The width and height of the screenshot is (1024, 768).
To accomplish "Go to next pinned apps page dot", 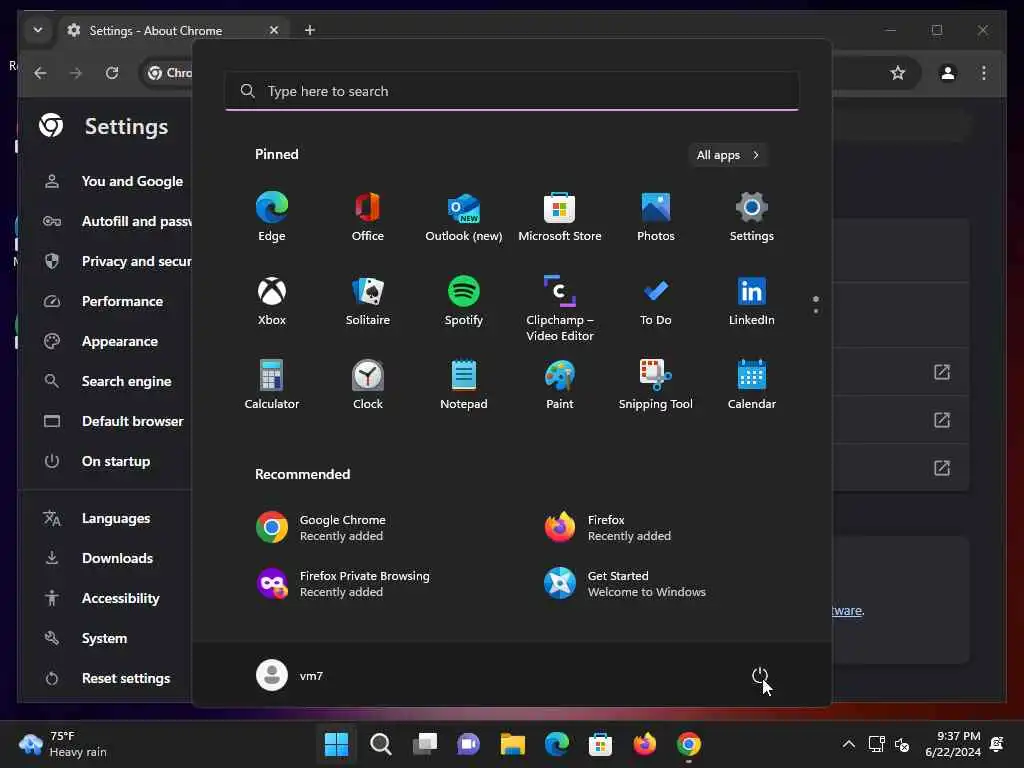I will [816, 312].
